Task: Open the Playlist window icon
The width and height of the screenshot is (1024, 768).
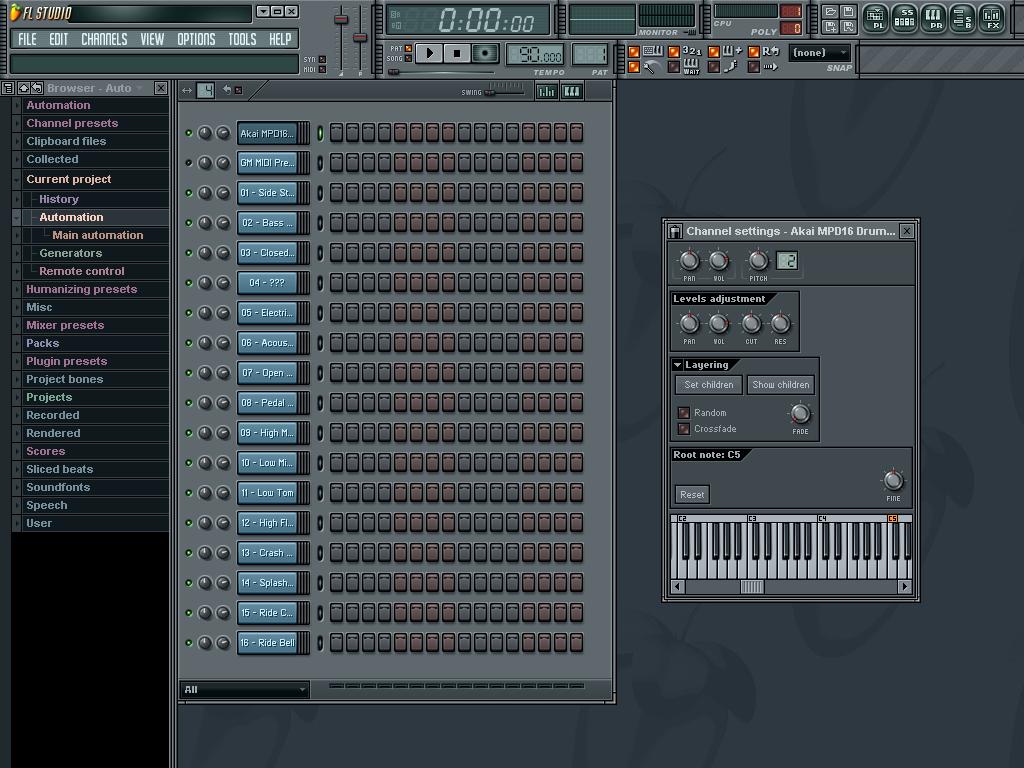Action: pos(875,17)
